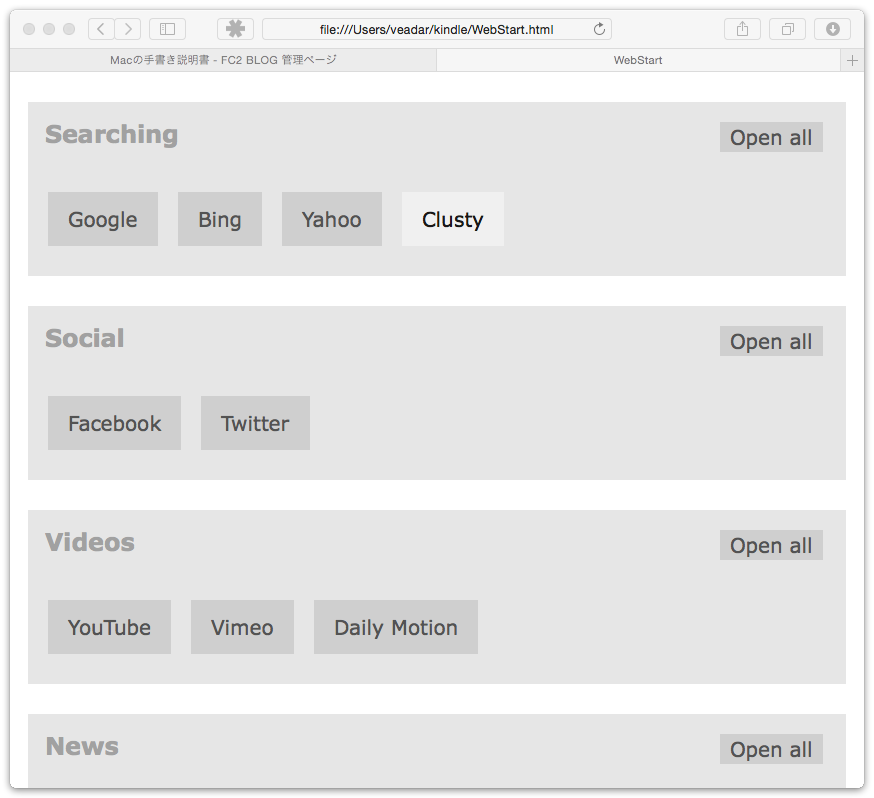Open the Bing link
Viewport: 874px width, 798px height.
(220, 219)
